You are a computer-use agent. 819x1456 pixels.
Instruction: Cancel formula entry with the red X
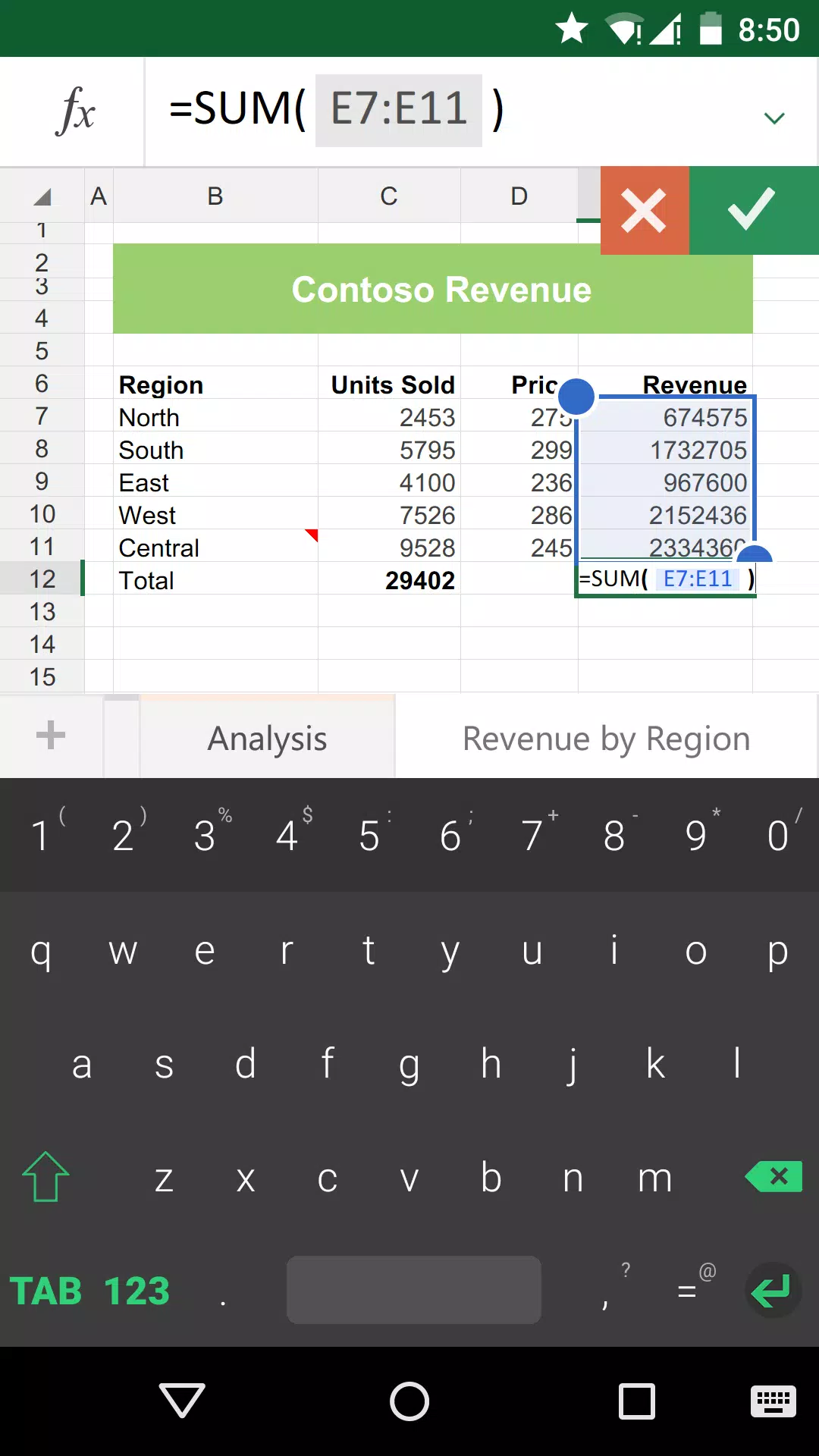click(x=644, y=211)
